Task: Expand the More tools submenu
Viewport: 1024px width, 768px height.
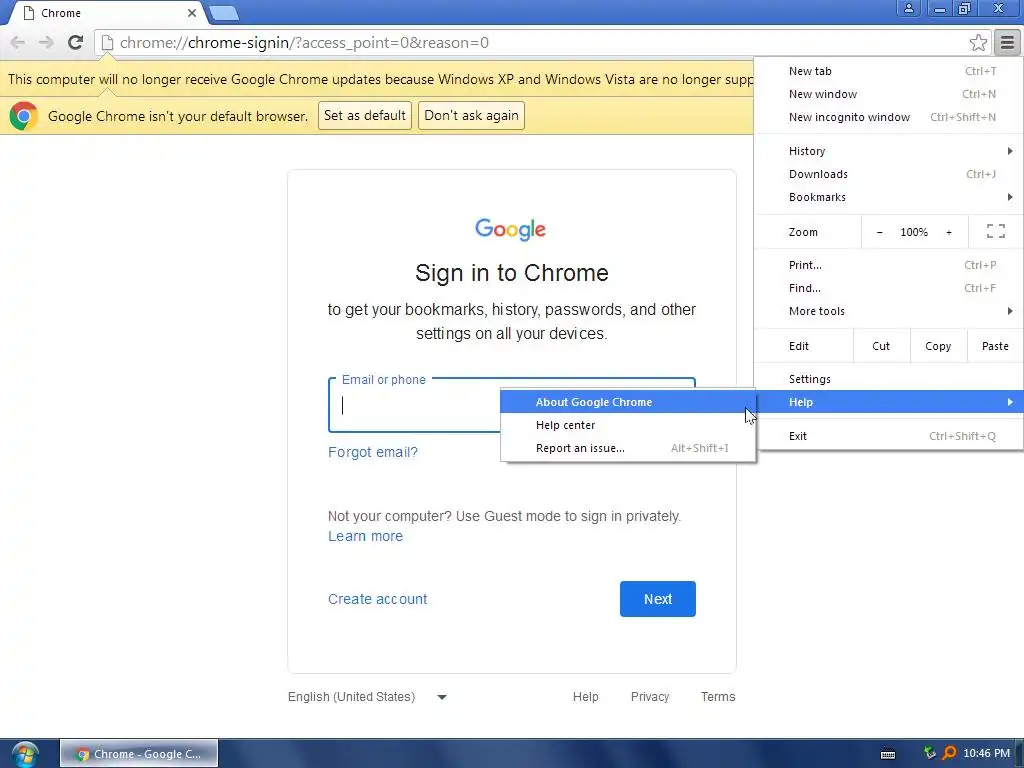Action: (x=888, y=311)
